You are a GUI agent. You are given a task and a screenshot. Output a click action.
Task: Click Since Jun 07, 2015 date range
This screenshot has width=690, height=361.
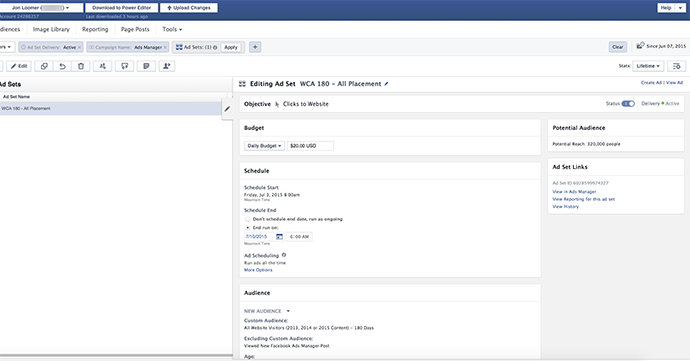666,46
